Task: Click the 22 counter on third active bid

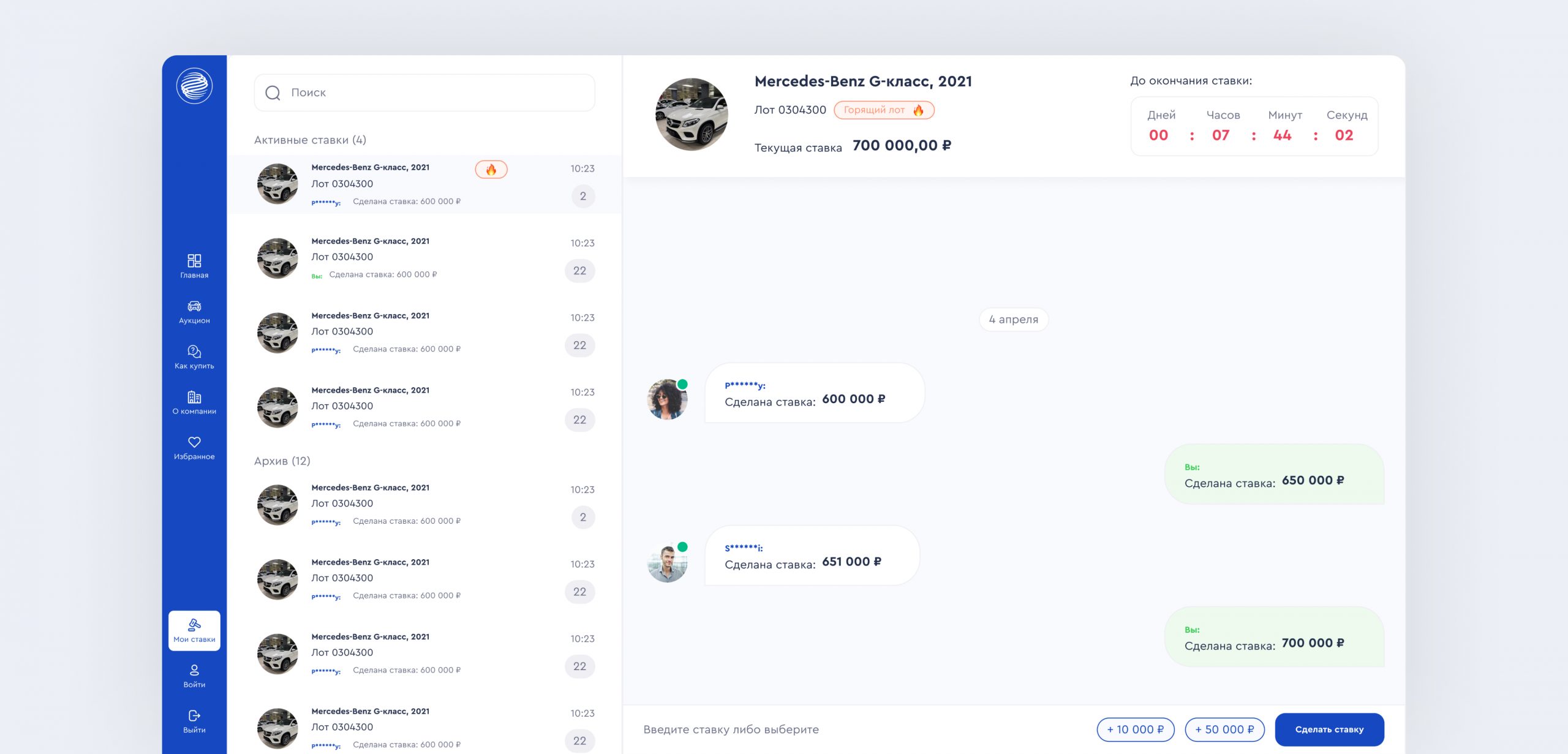Action: [579, 345]
